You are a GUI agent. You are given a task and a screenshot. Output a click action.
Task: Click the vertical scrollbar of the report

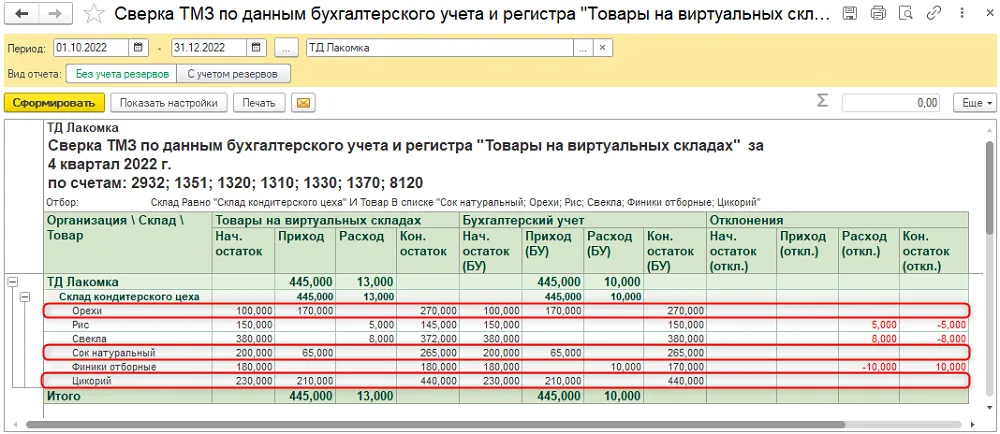[x=990, y=188]
